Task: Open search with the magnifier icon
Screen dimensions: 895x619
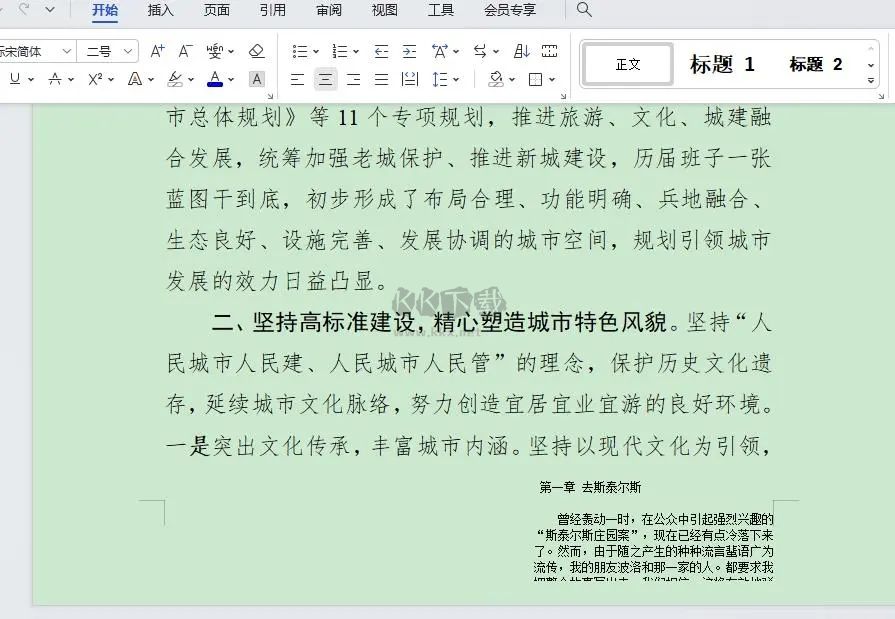Action: pyautogui.click(x=584, y=11)
